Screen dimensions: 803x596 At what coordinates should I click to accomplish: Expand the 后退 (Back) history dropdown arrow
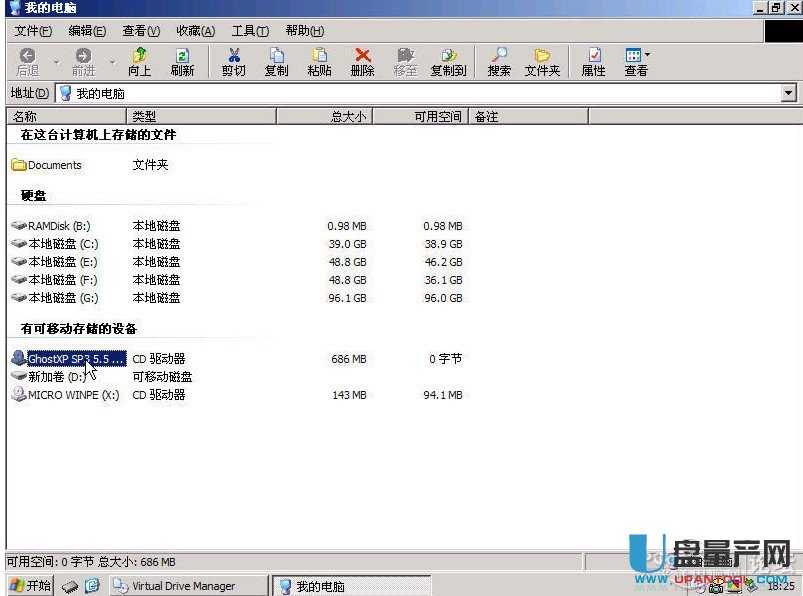pyautogui.click(x=56, y=62)
